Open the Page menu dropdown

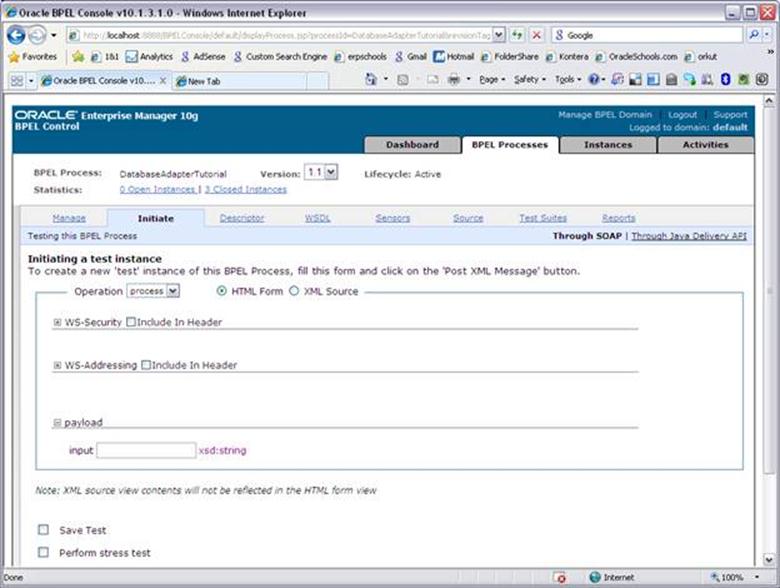(x=492, y=80)
